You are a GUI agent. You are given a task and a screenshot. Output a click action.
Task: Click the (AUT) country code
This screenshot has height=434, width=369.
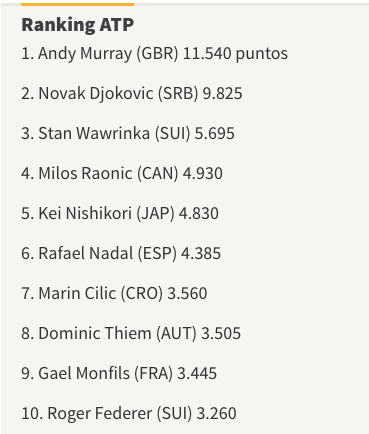click(176, 333)
